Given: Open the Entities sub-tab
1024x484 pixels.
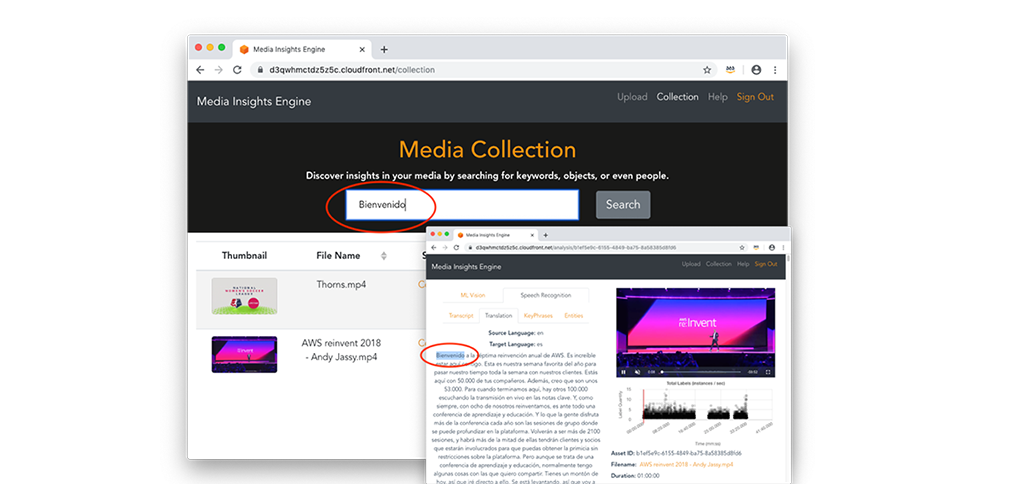Looking at the screenshot, I should point(573,315).
